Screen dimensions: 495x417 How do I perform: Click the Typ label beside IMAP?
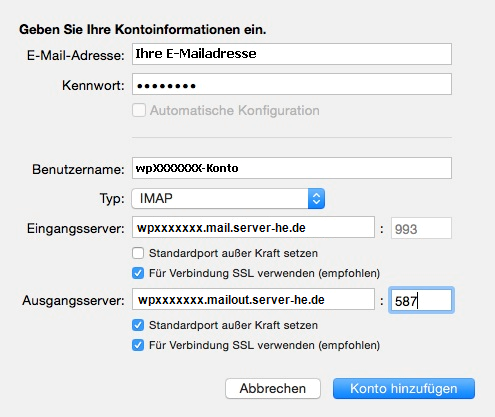point(112,199)
